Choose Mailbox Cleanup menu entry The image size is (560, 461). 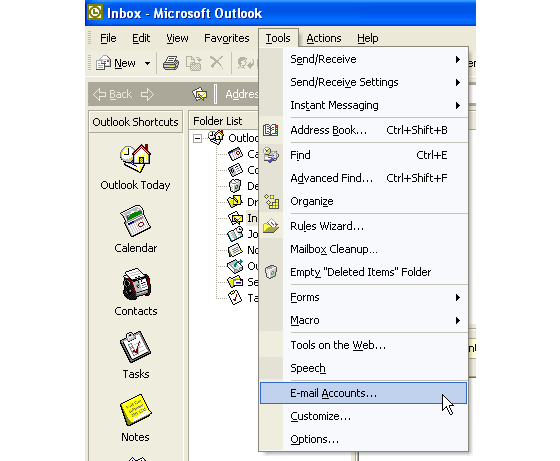pos(364,249)
